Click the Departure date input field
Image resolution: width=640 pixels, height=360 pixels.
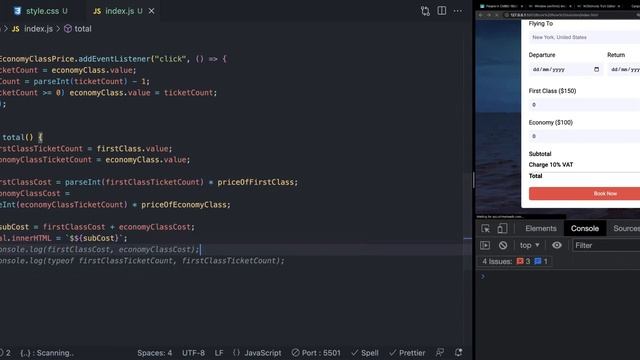pos(565,69)
